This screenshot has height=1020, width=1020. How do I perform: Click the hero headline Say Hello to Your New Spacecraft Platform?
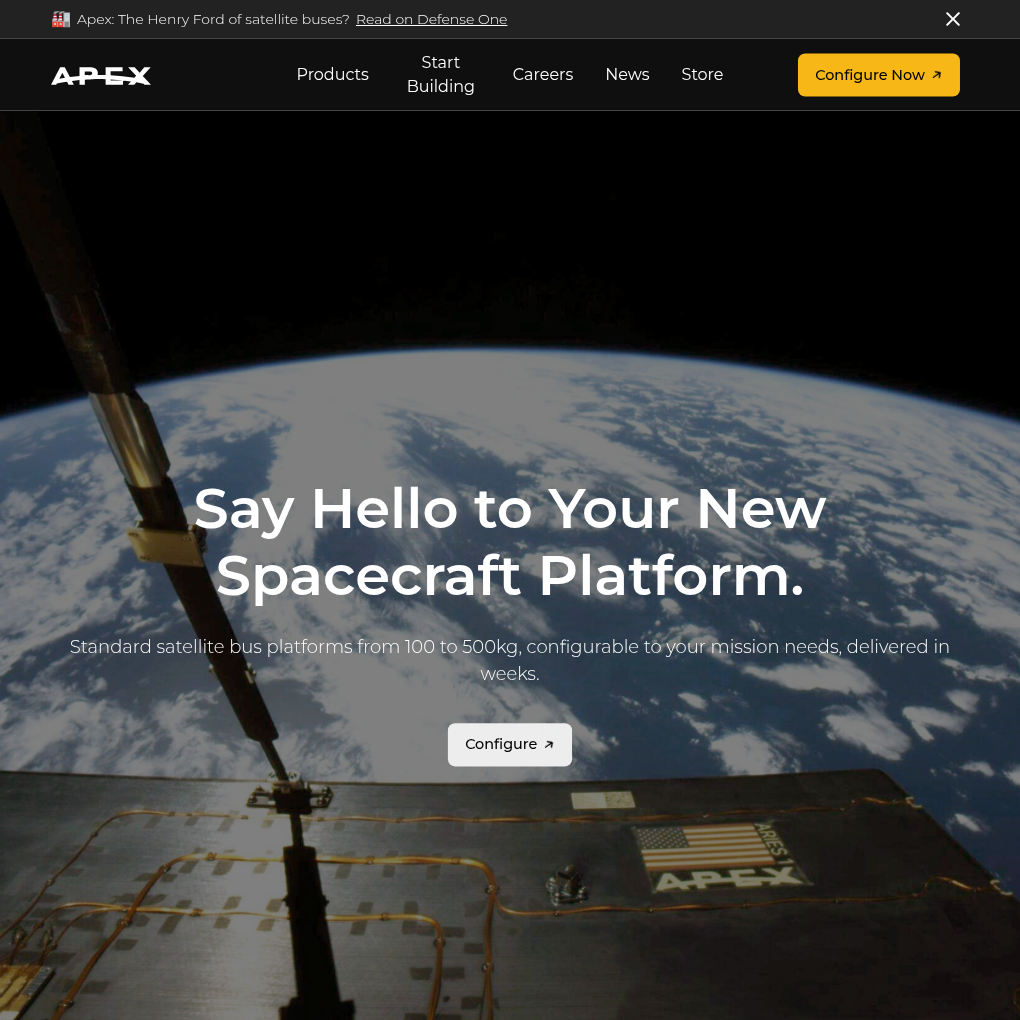coord(510,543)
